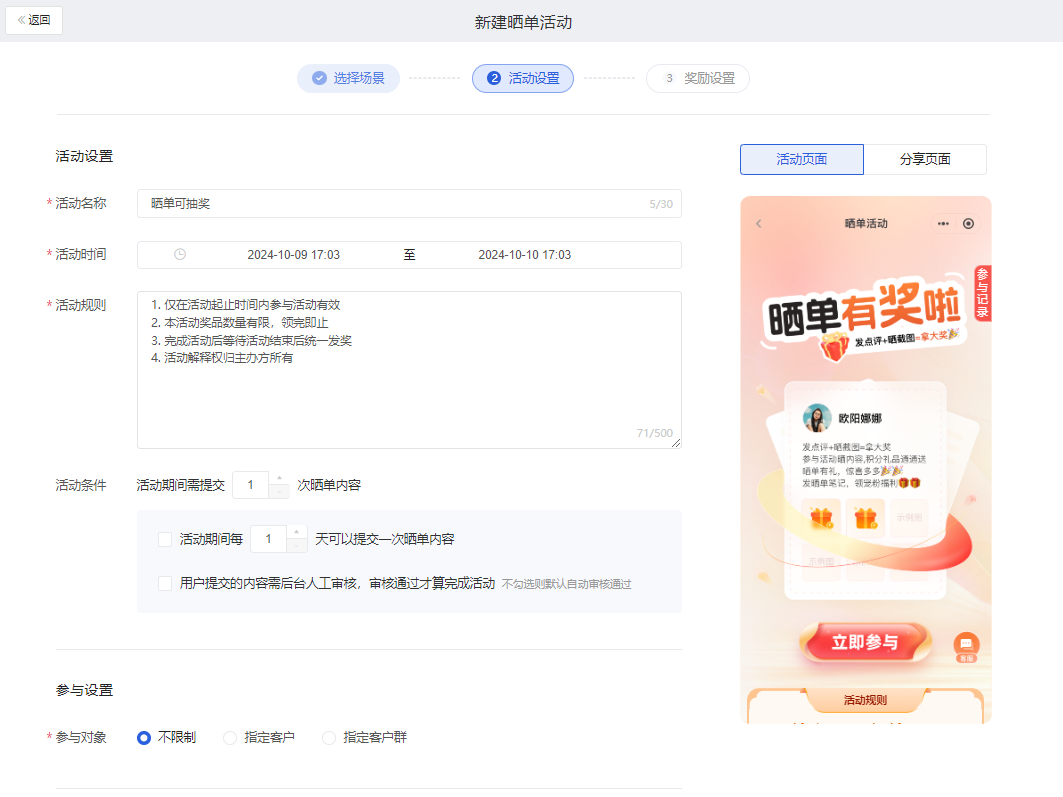Click the red gift box icon on banner
This screenshot has width=1063, height=797.
tap(835, 347)
